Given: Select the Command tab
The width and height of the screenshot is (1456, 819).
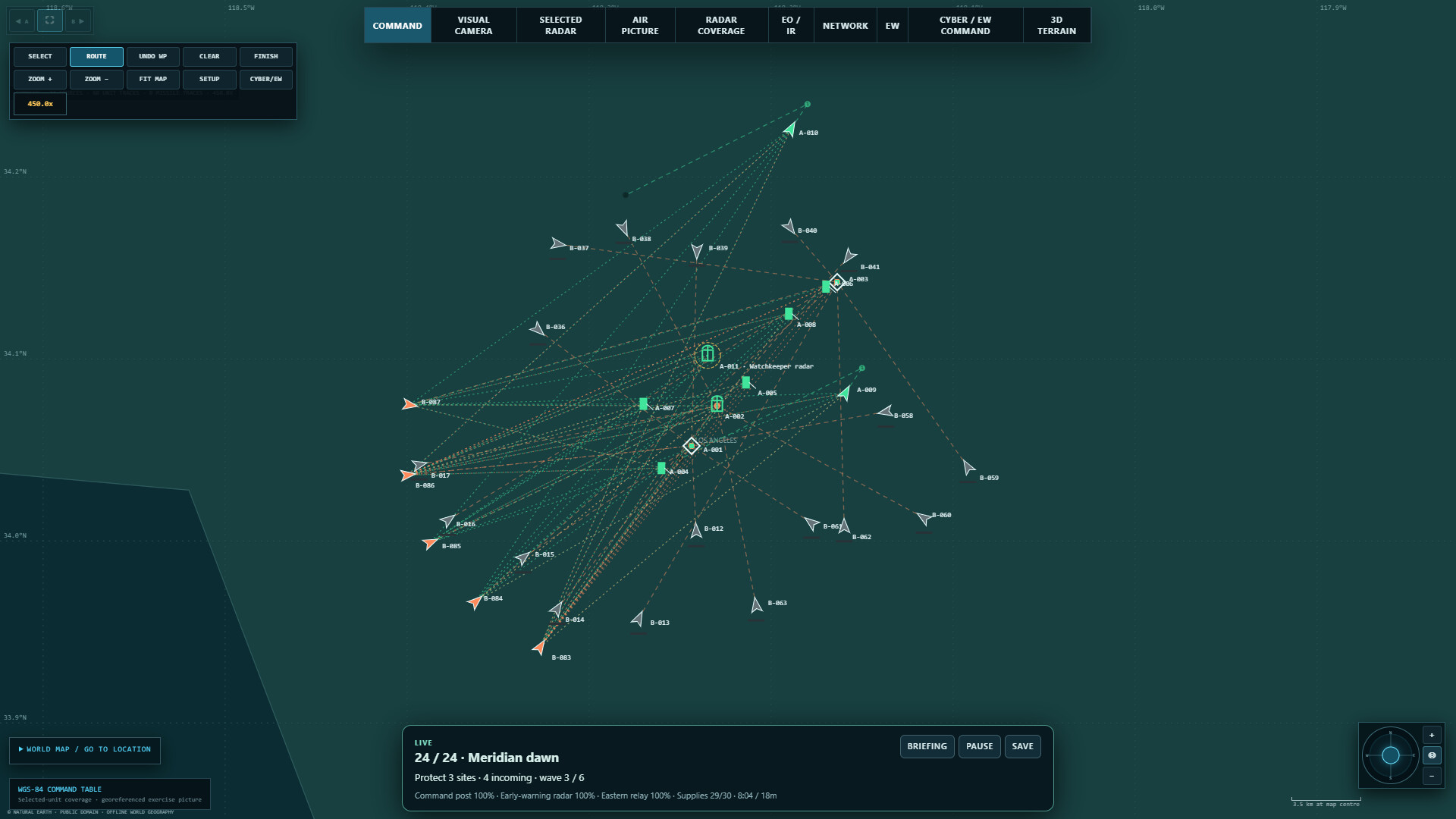Looking at the screenshot, I should [397, 26].
